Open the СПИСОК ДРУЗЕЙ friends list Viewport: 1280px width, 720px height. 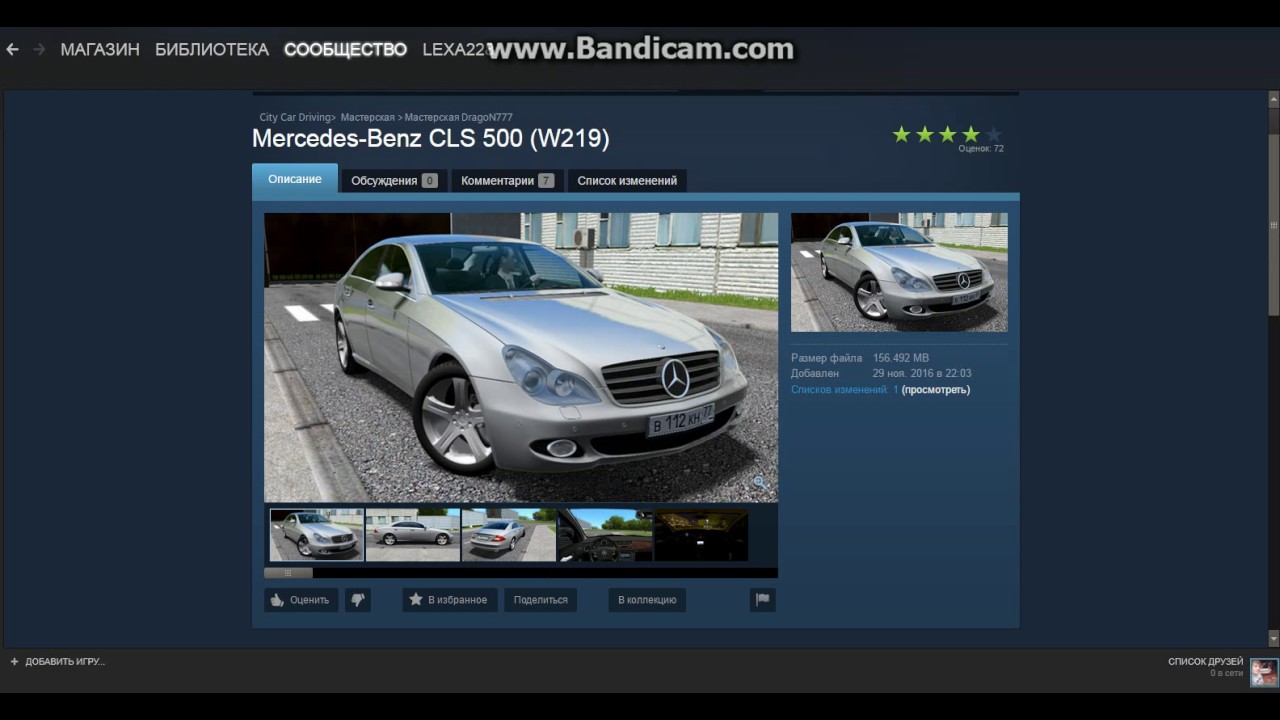point(1205,662)
